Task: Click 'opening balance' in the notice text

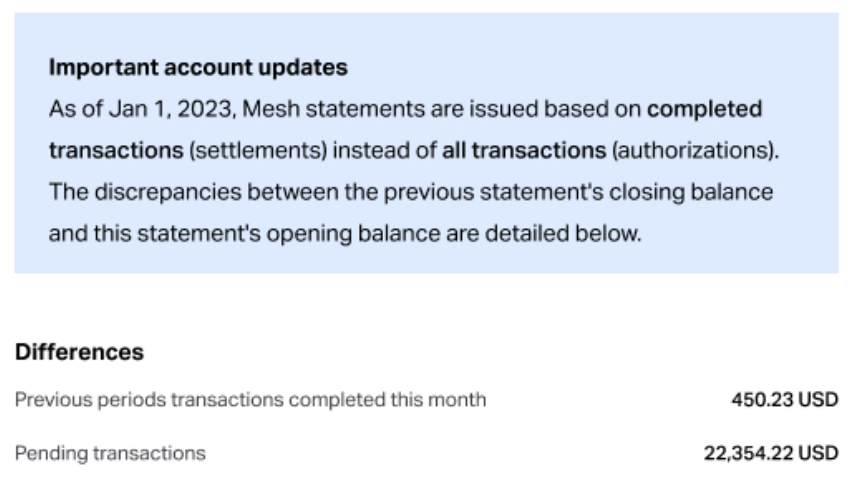Action: pyautogui.click(x=353, y=234)
